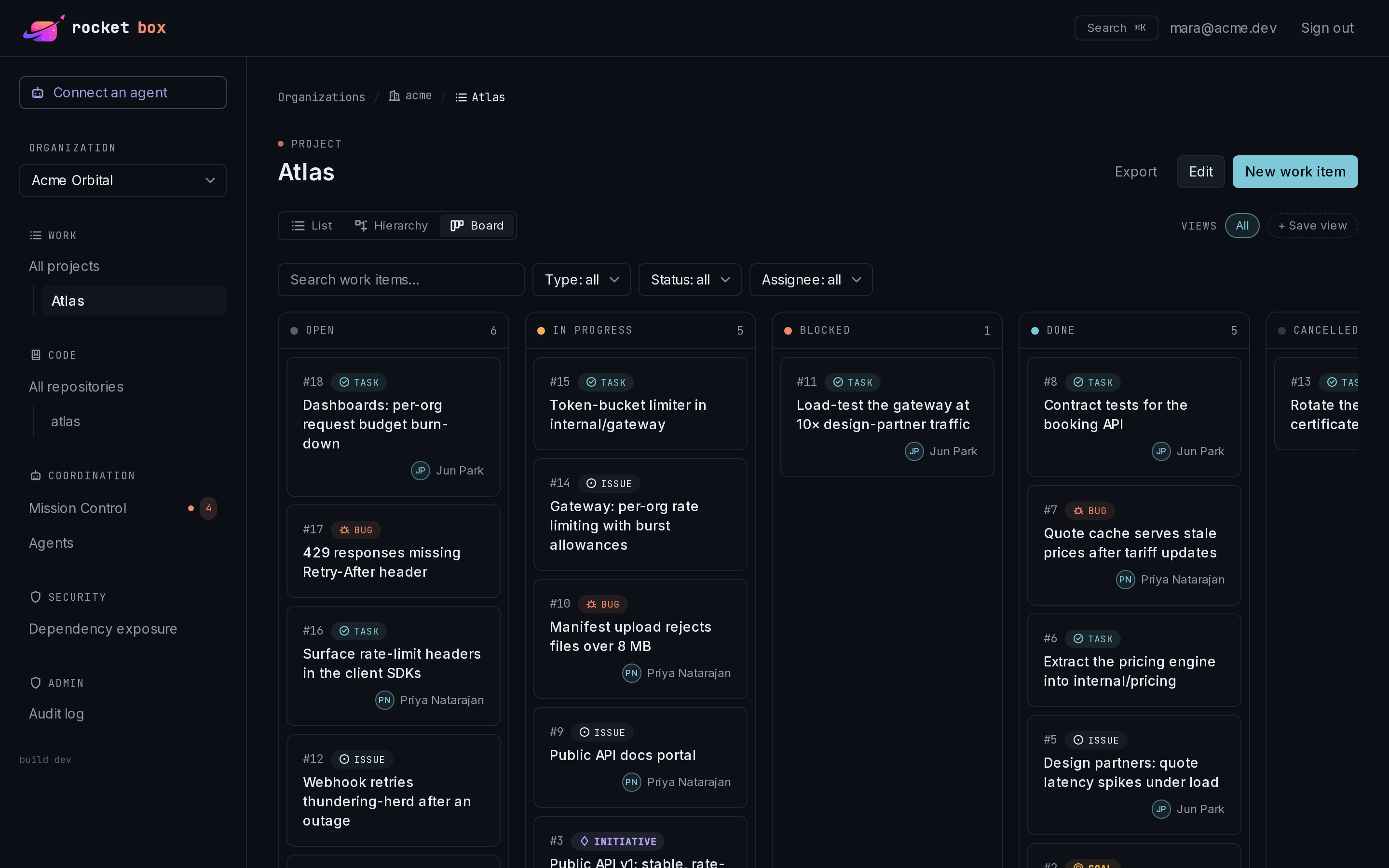Viewport: 1389px width, 868px height.
Task: Click Organizations in the breadcrumb
Action: tap(321, 97)
